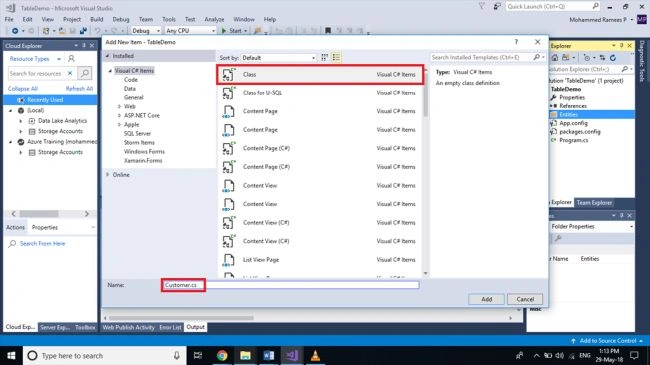Clear the Cloud Explorer search field
Image resolution: width=650 pixels, height=365 pixels.
[70, 73]
